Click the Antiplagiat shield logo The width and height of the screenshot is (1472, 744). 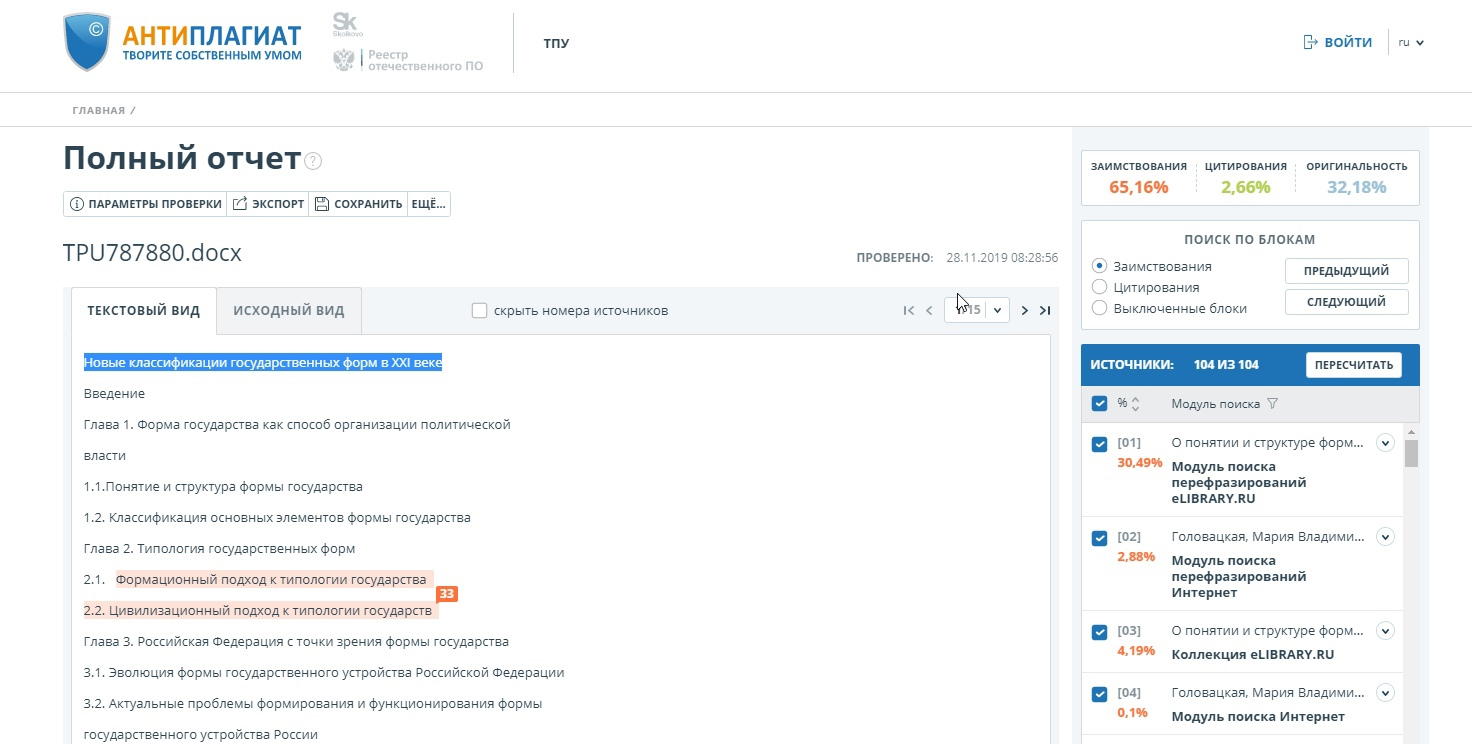(86, 43)
